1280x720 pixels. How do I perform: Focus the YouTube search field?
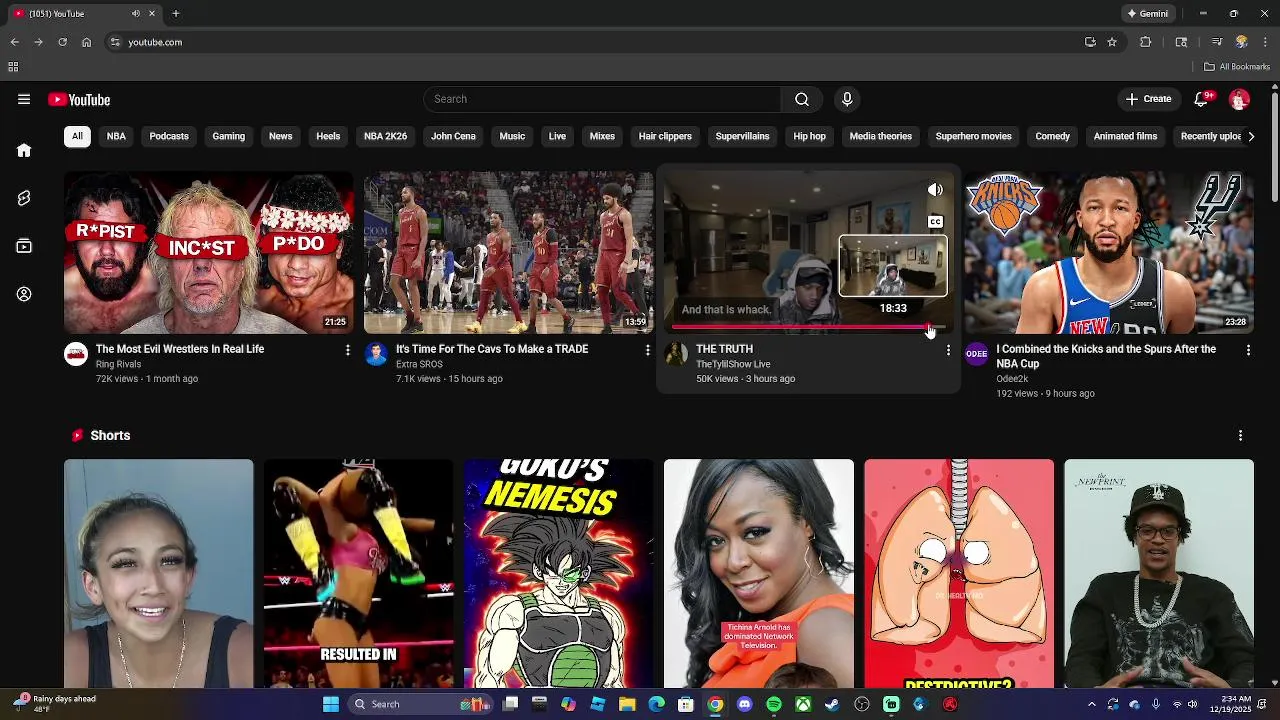[x=602, y=99]
